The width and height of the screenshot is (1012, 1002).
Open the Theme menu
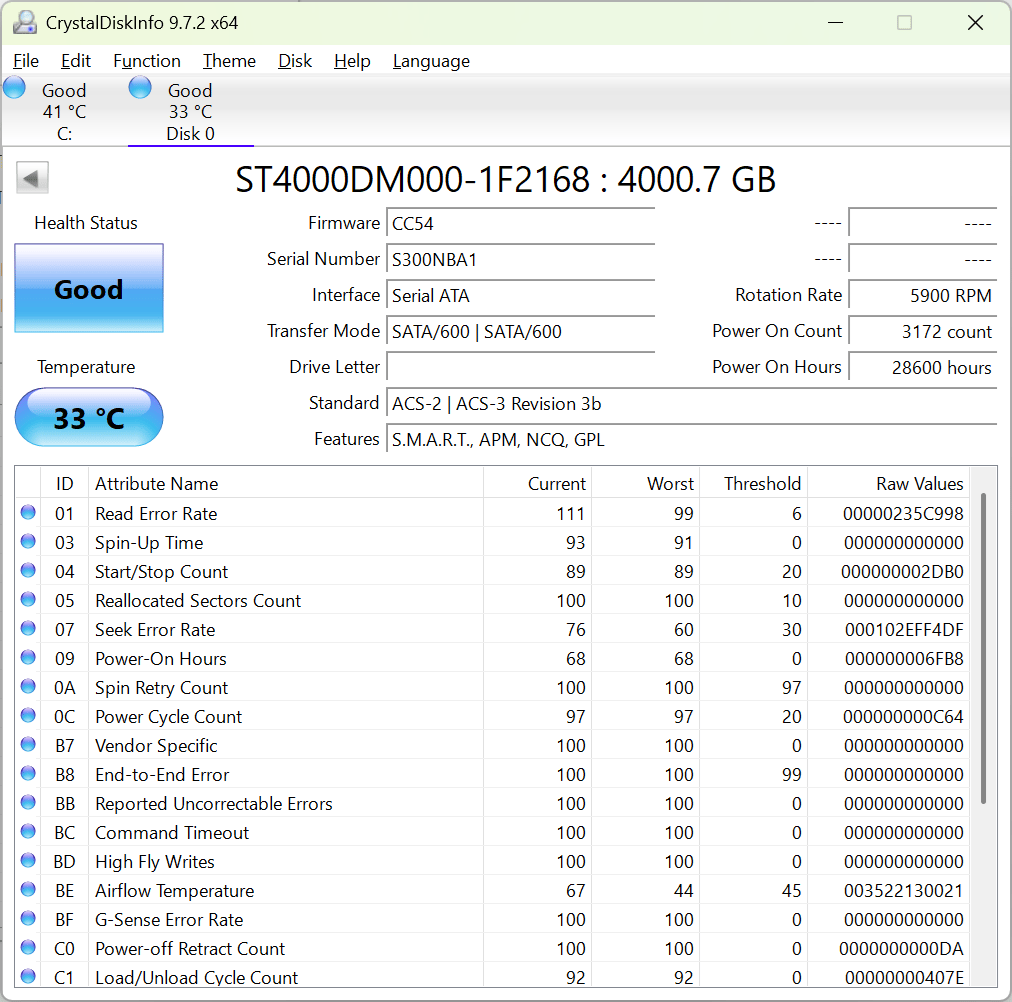pos(229,61)
